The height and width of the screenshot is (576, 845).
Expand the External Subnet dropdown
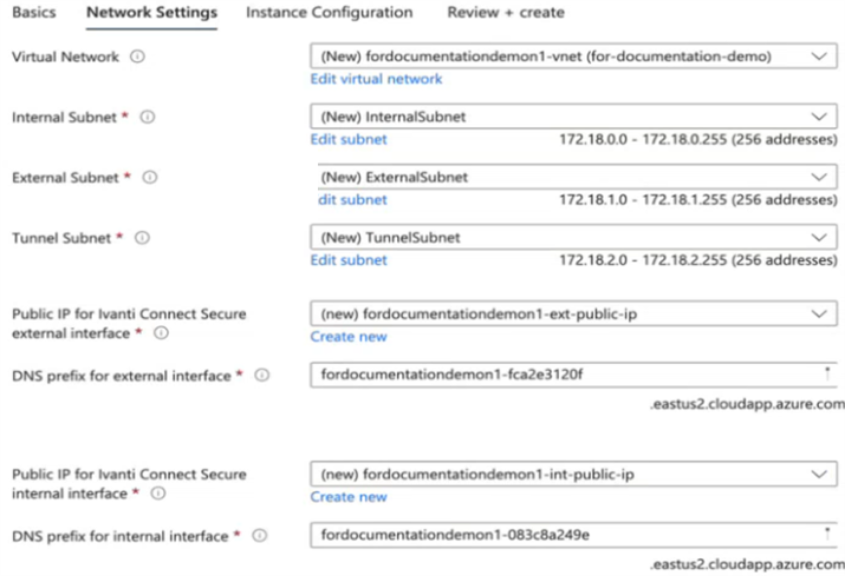point(577,177)
